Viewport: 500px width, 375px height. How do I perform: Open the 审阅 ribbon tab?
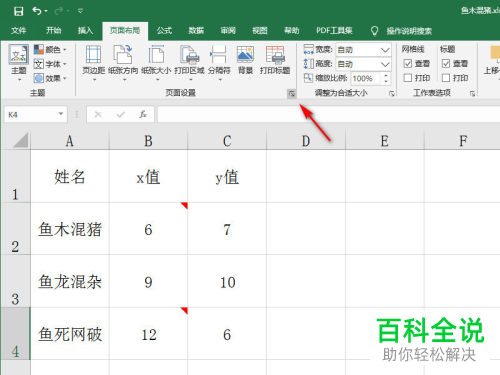pyautogui.click(x=228, y=31)
